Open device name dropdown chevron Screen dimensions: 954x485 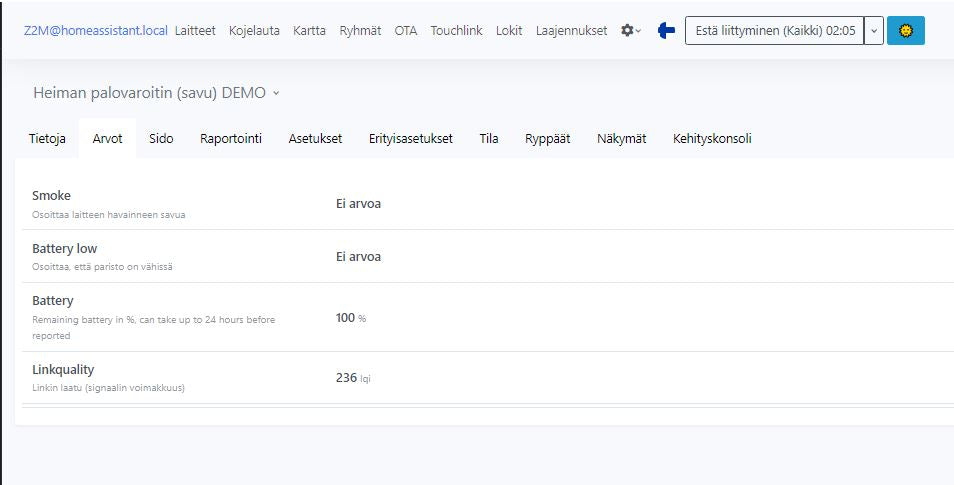tap(276, 94)
